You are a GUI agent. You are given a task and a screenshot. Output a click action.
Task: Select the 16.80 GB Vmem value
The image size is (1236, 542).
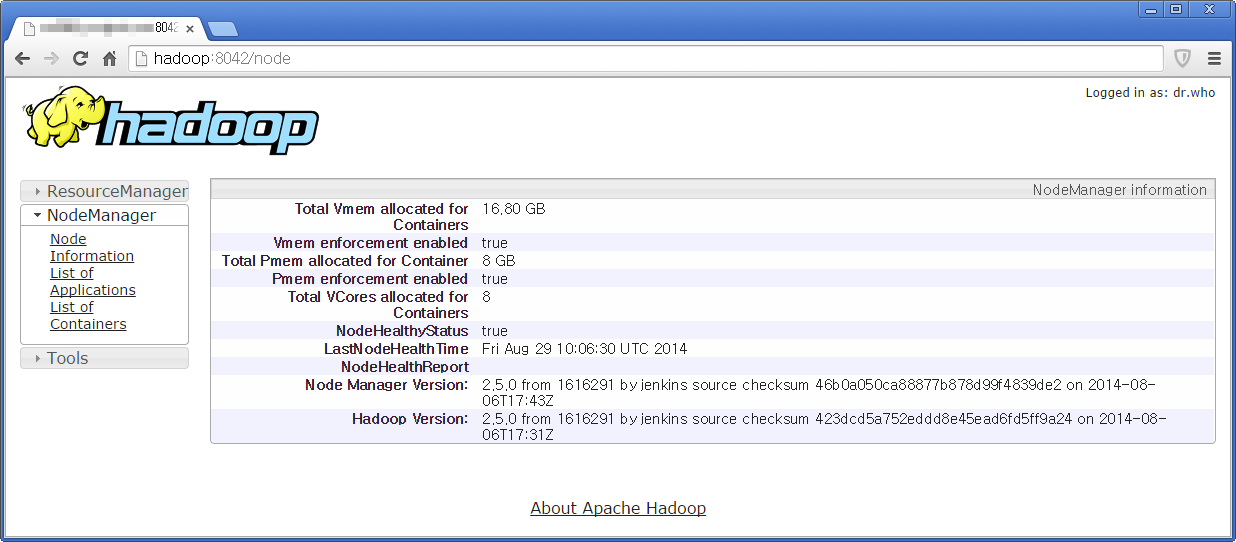513,209
